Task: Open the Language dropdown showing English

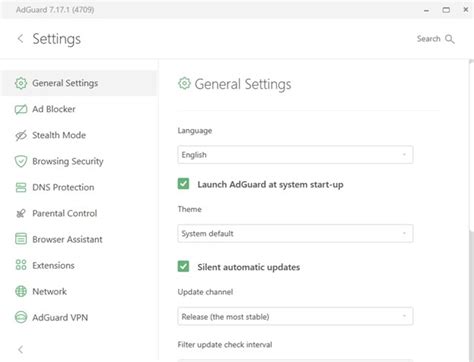Action: tap(295, 155)
